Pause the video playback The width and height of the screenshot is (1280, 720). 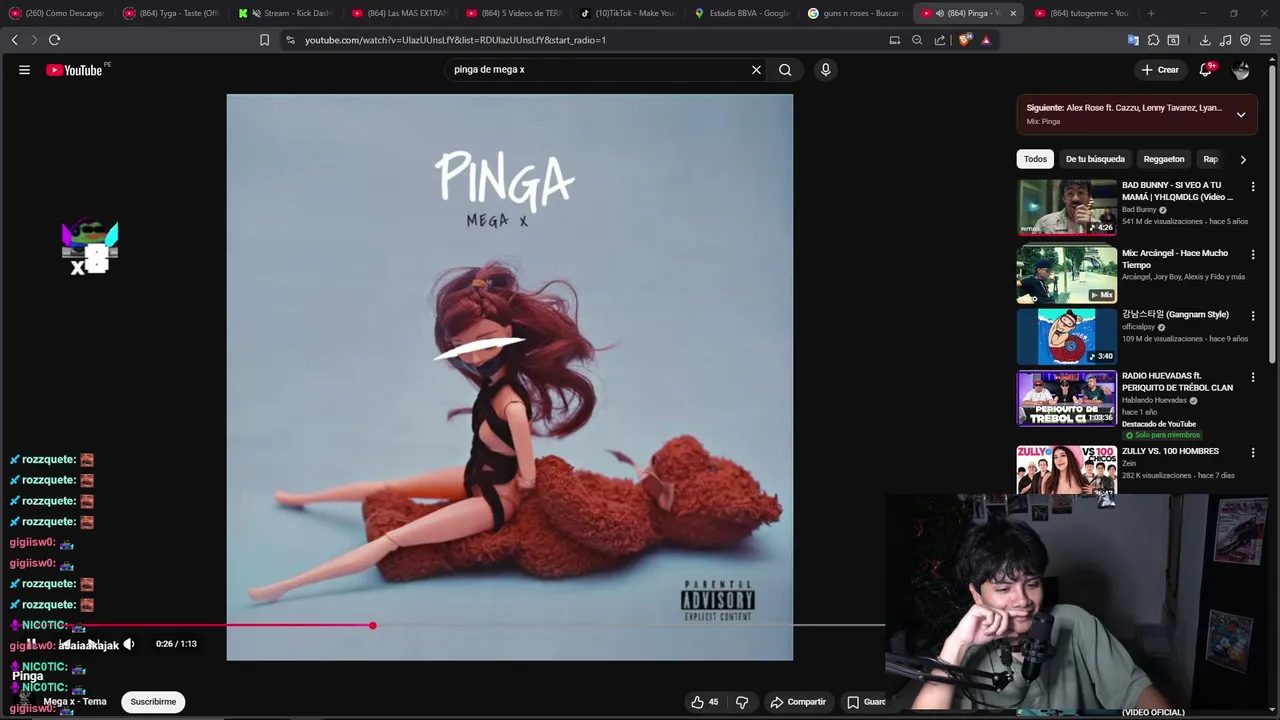(31, 645)
